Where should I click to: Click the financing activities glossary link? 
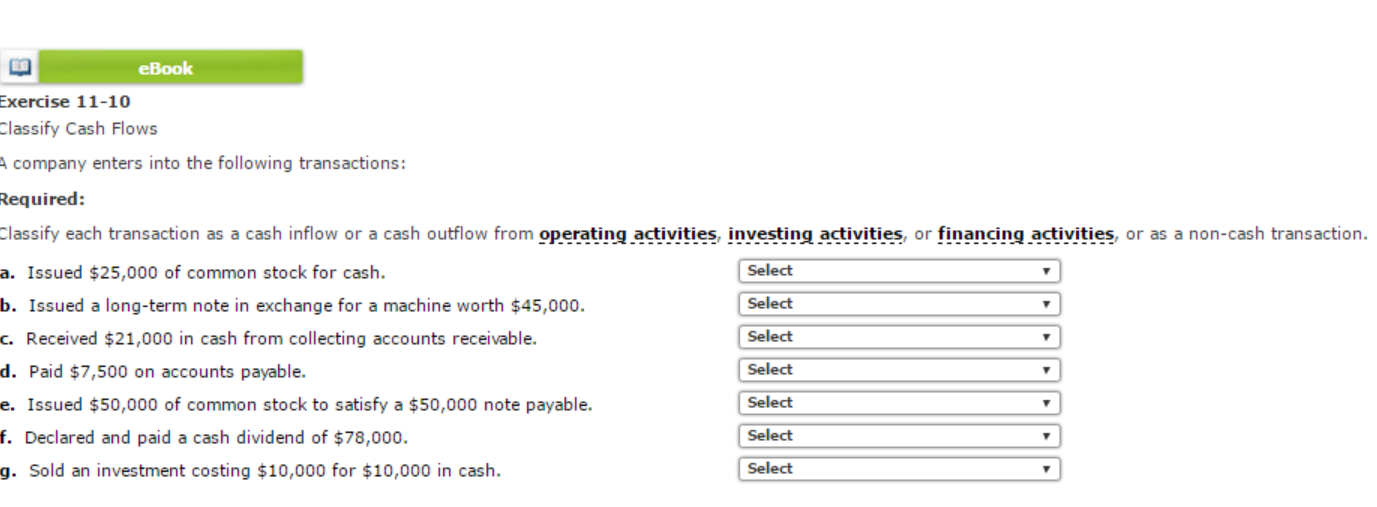pyautogui.click(x=1026, y=234)
